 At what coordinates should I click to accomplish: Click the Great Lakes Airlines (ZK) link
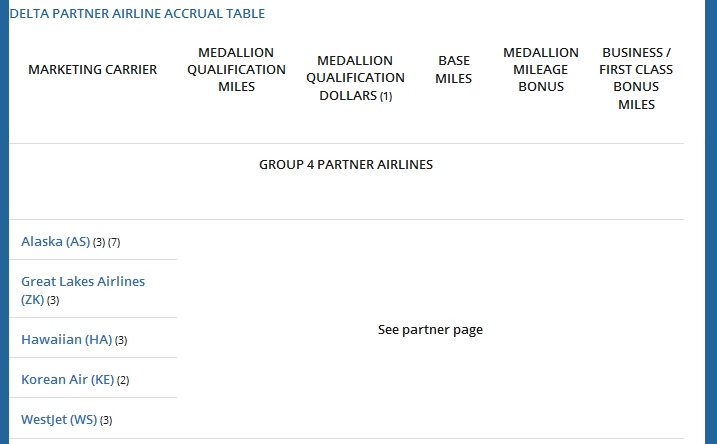tap(82, 282)
